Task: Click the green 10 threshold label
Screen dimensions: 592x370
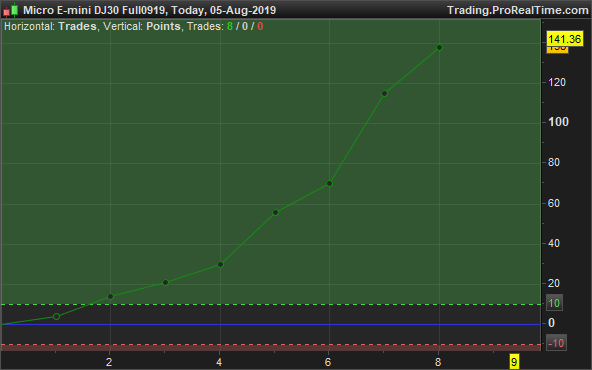Action: (x=554, y=303)
